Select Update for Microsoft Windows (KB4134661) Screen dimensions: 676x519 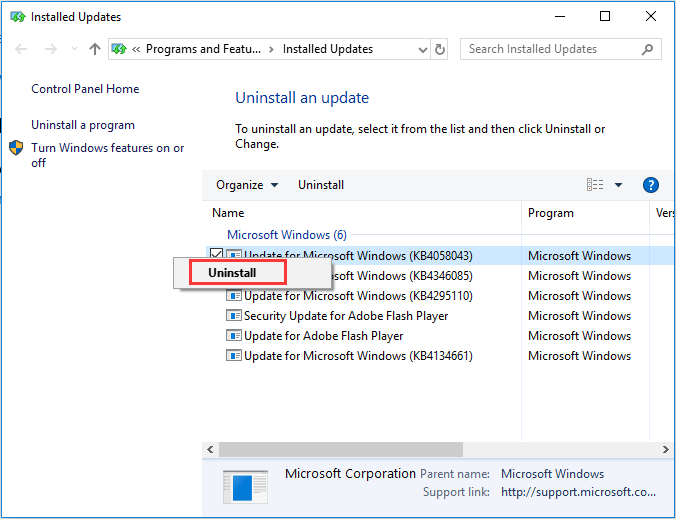pyautogui.click(x=358, y=356)
